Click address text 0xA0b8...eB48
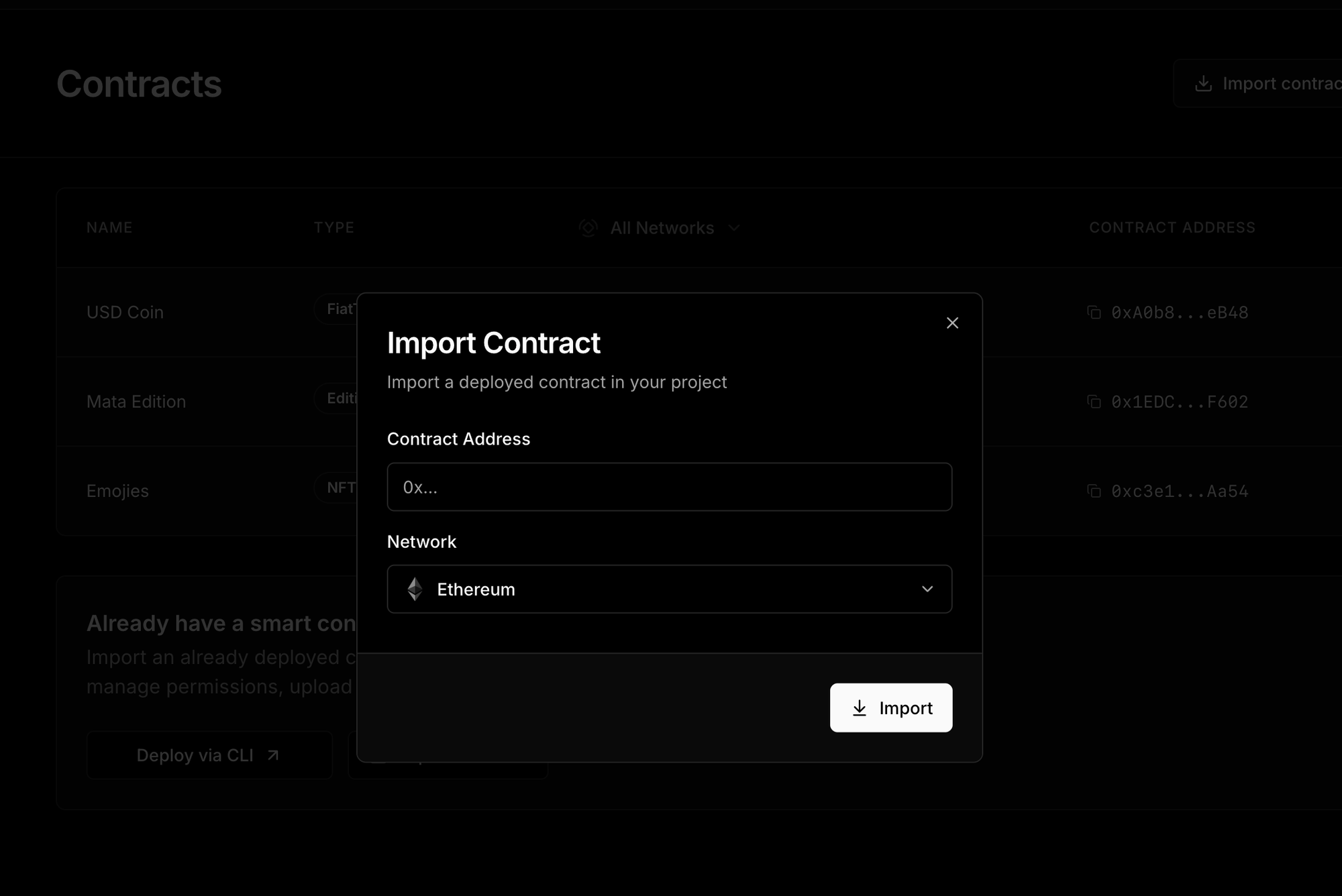This screenshot has width=1342, height=896. point(1180,313)
